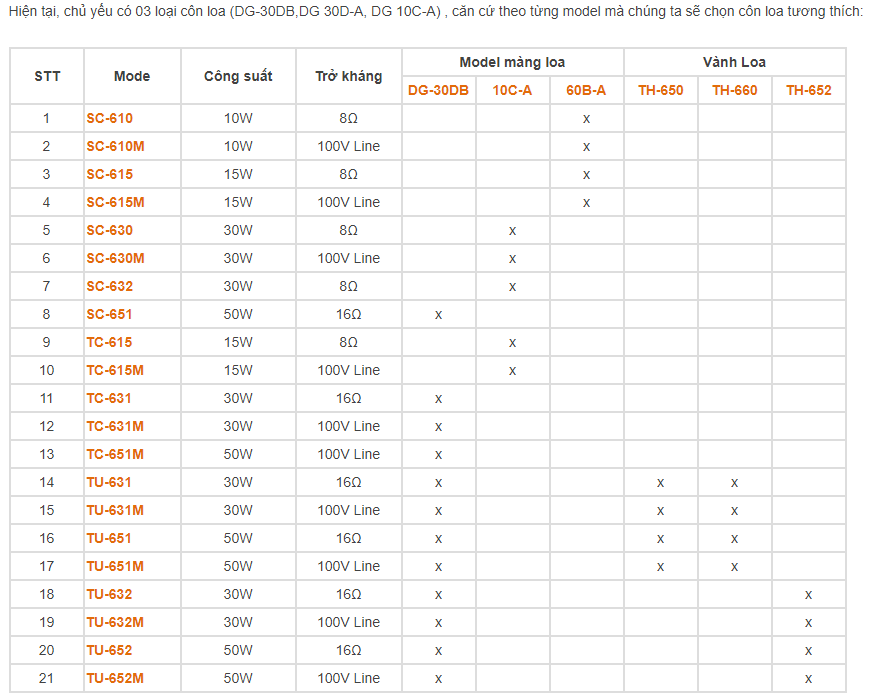Screen dimensions: 879x698
Task: Open the SC-610M model link
Action: pos(115,146)
